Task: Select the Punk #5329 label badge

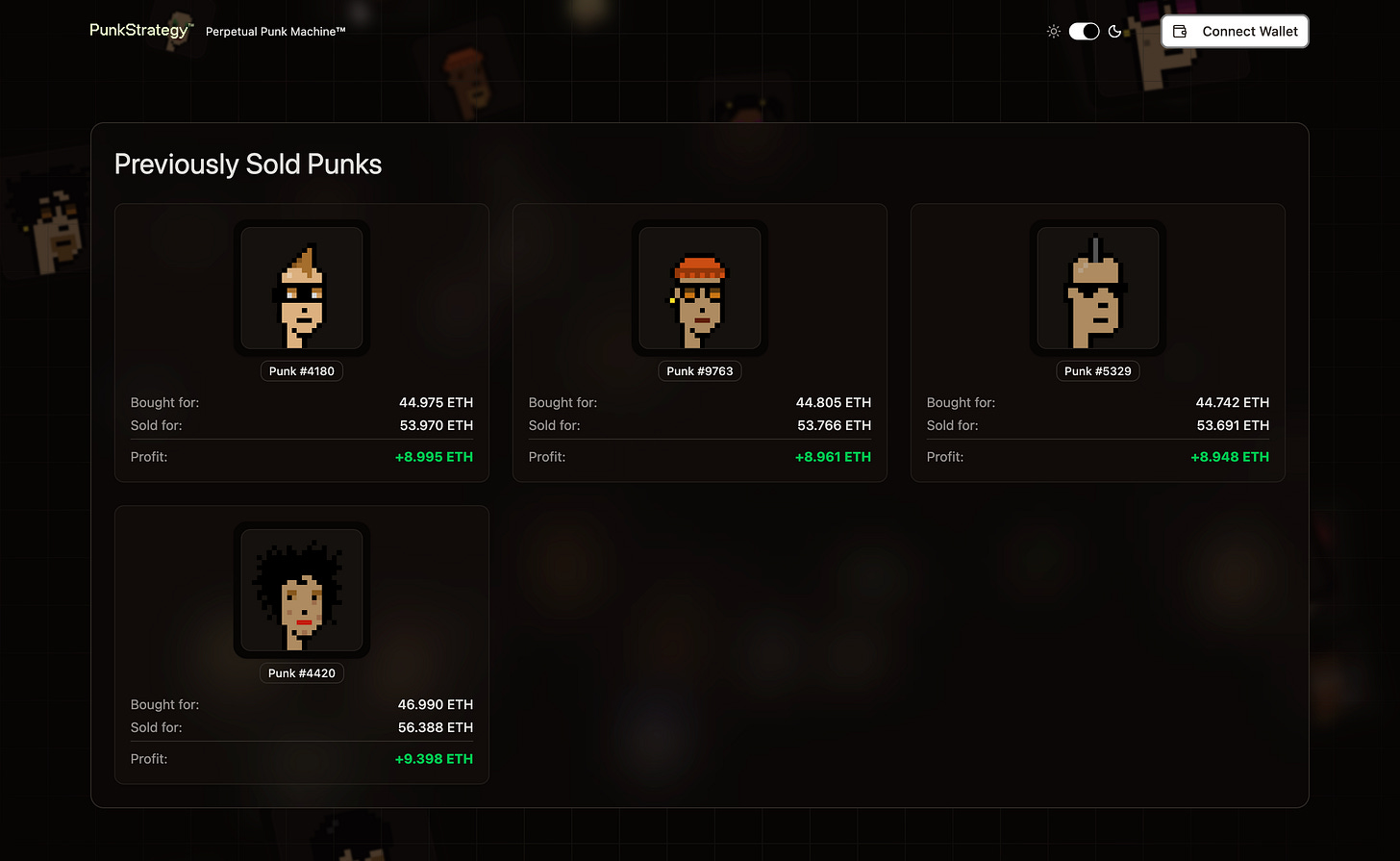Action: tap(1098, 371)
